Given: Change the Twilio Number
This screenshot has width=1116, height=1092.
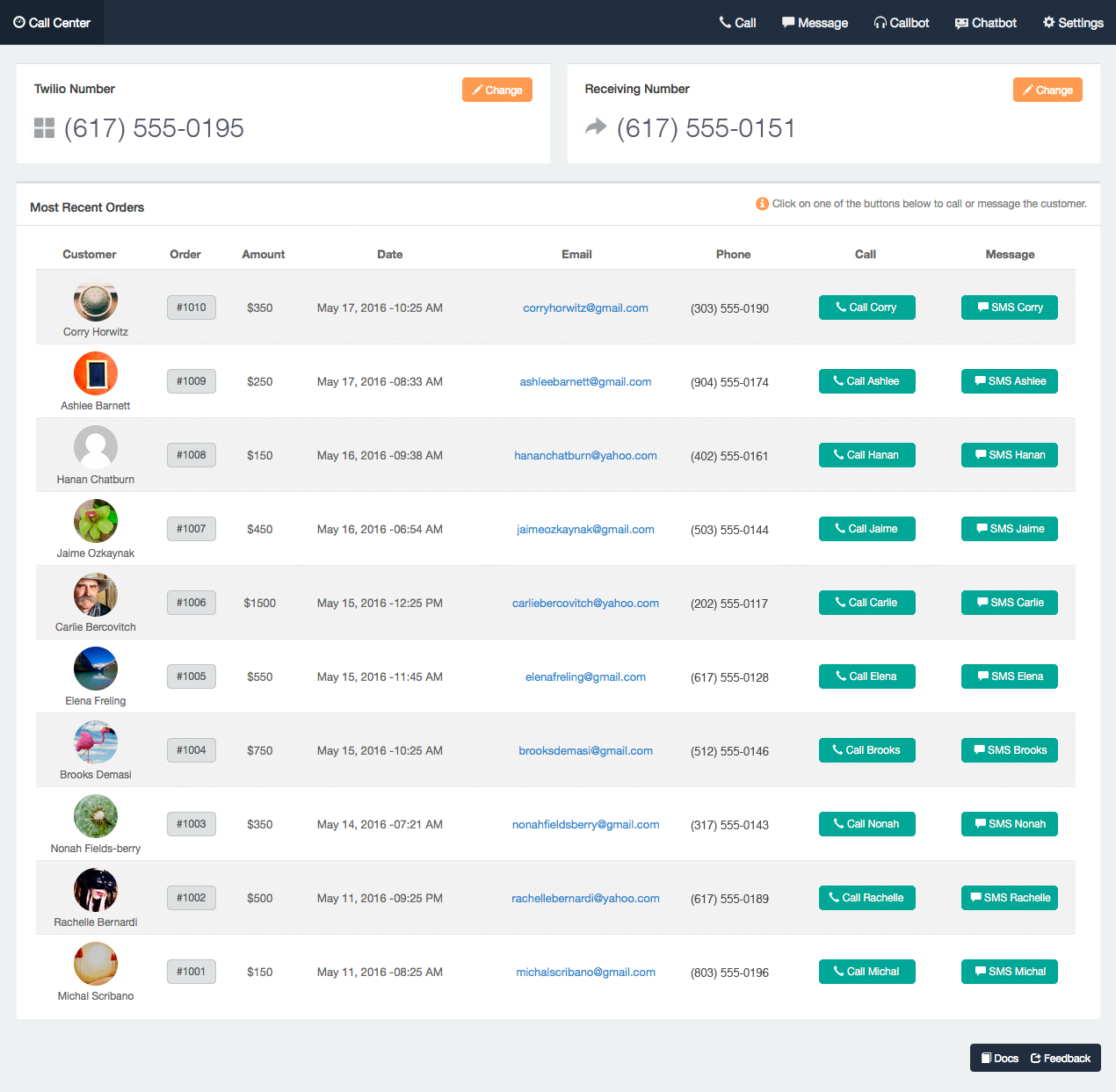Looking at the screenshot, I should click(x=496, y=90).
